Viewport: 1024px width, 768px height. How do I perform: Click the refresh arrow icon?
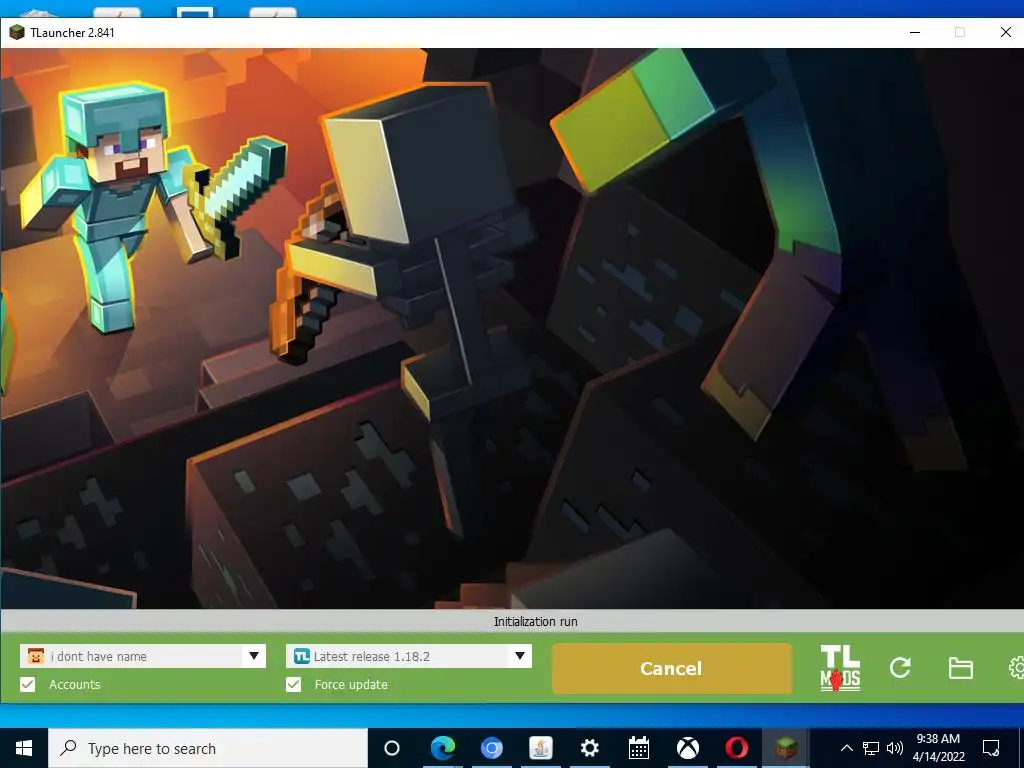coord(900,667)
